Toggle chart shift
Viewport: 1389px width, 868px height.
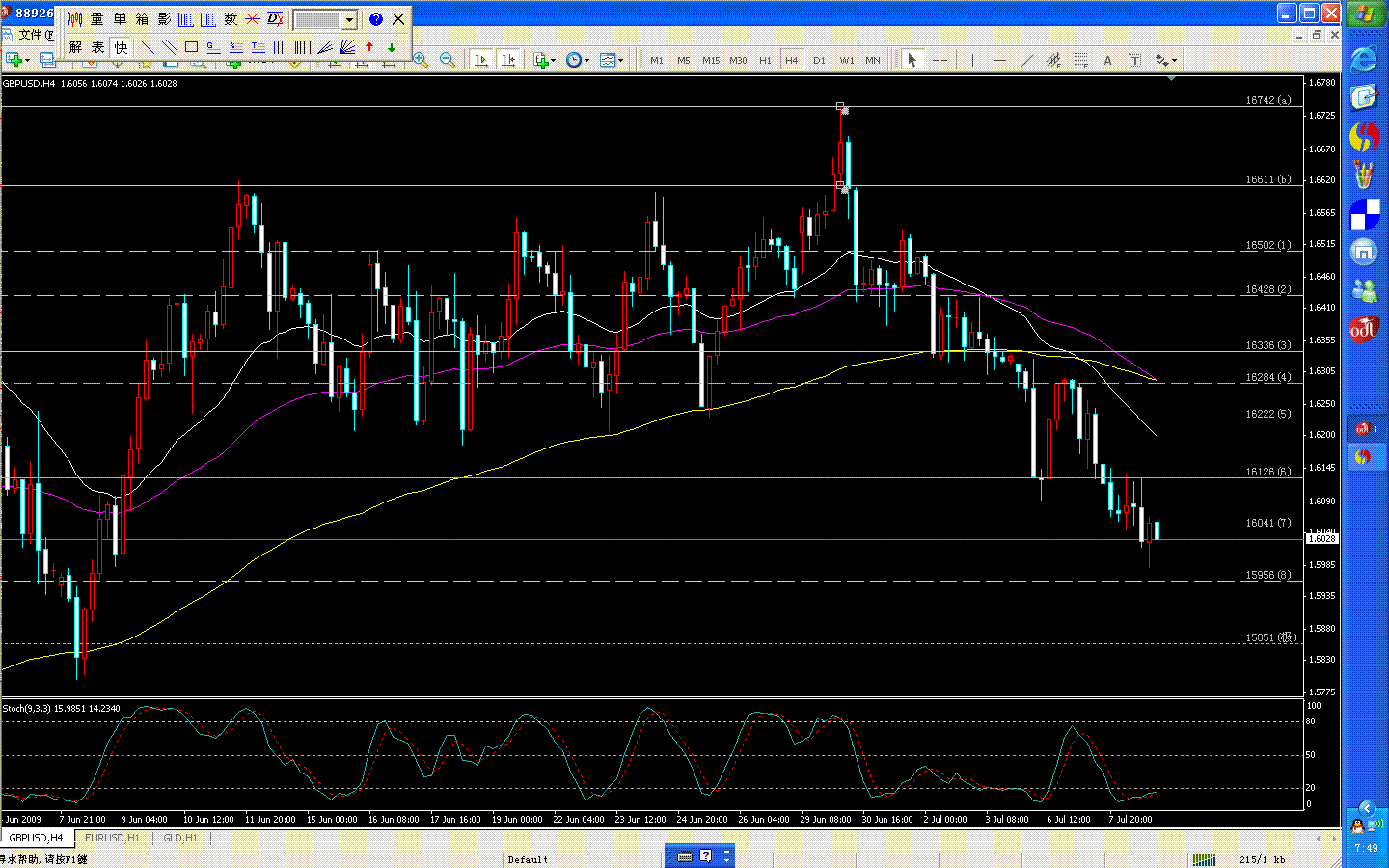point(508,60)
